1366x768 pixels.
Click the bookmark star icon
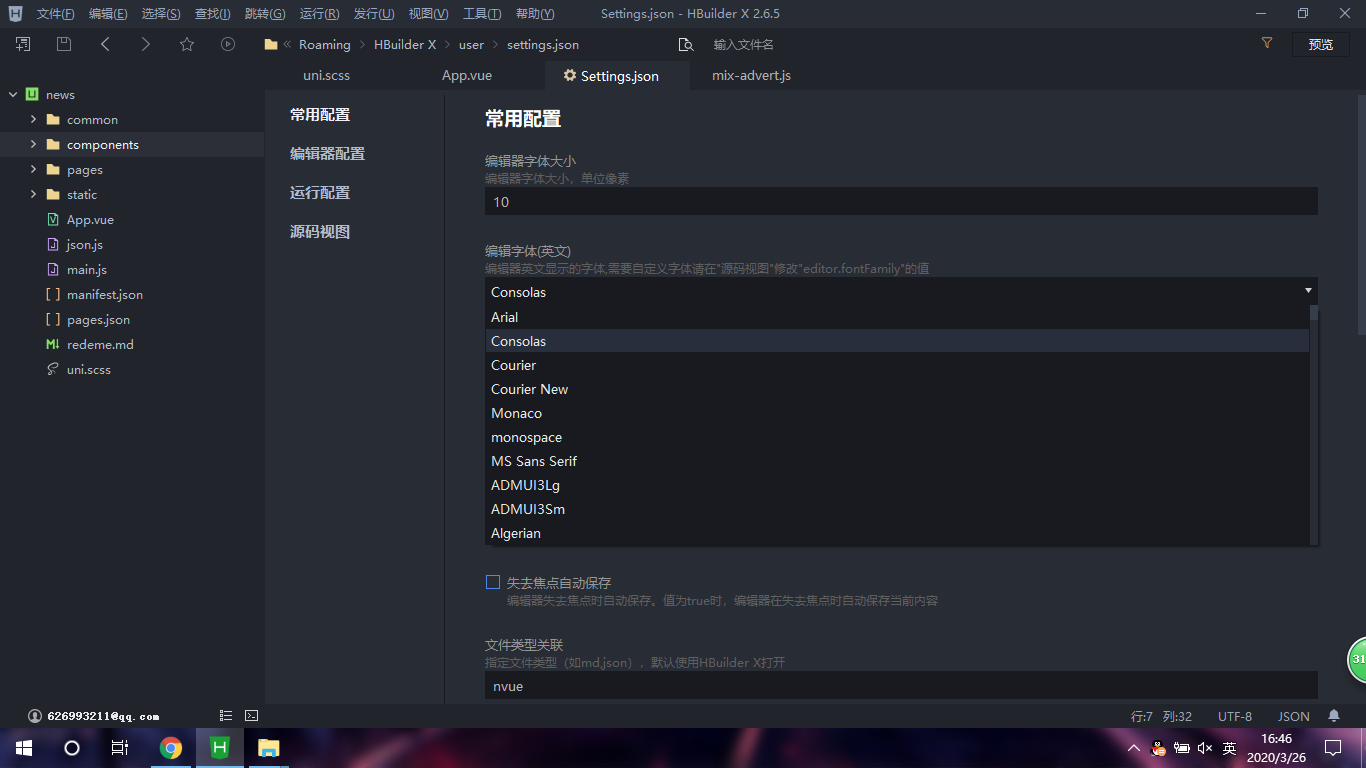pos(187,44)
